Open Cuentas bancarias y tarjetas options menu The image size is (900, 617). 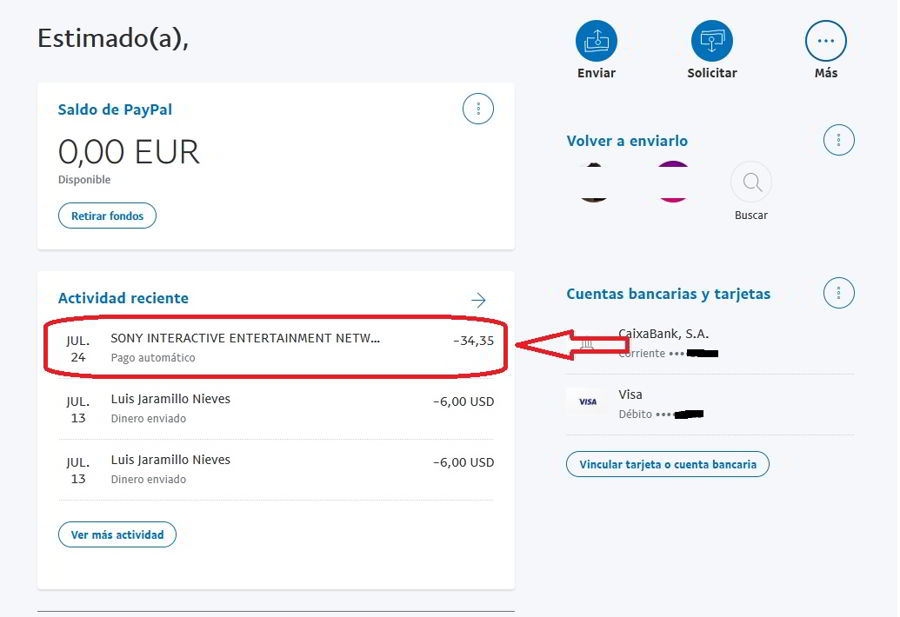pyautogui.click(x=839, y=293)
